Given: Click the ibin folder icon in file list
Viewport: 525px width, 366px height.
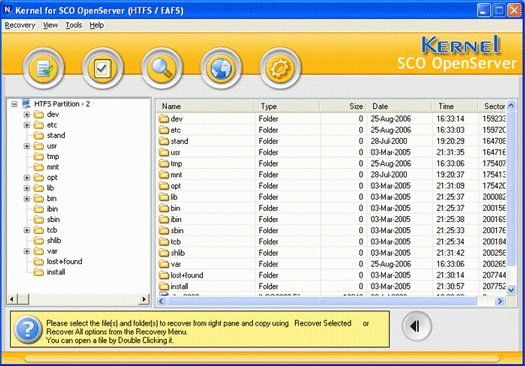Looking at the screenshot, I should click(164, 219).
